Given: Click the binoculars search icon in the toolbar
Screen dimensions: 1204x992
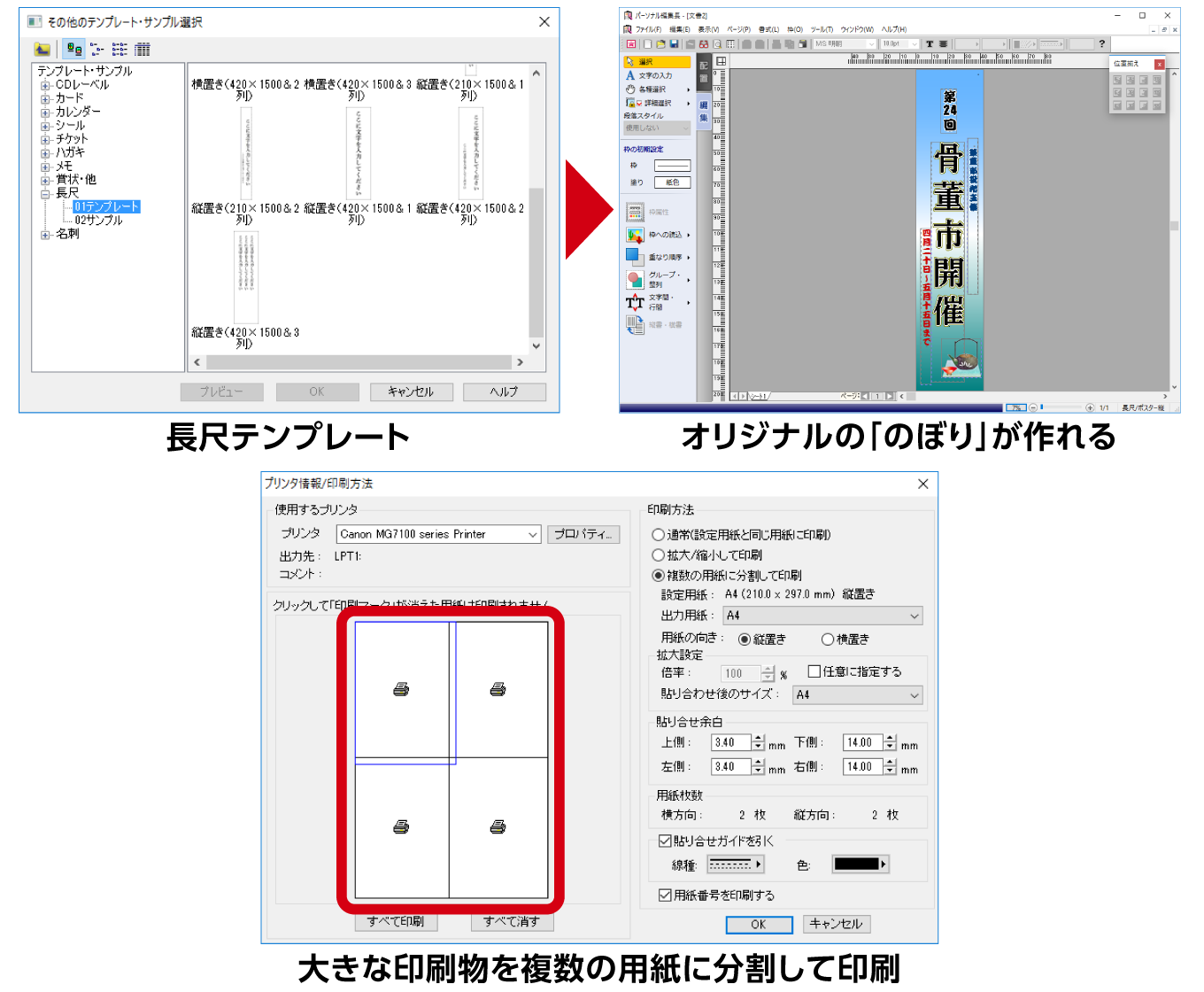Looking at the screenshot, I should (x=704, y=44).
